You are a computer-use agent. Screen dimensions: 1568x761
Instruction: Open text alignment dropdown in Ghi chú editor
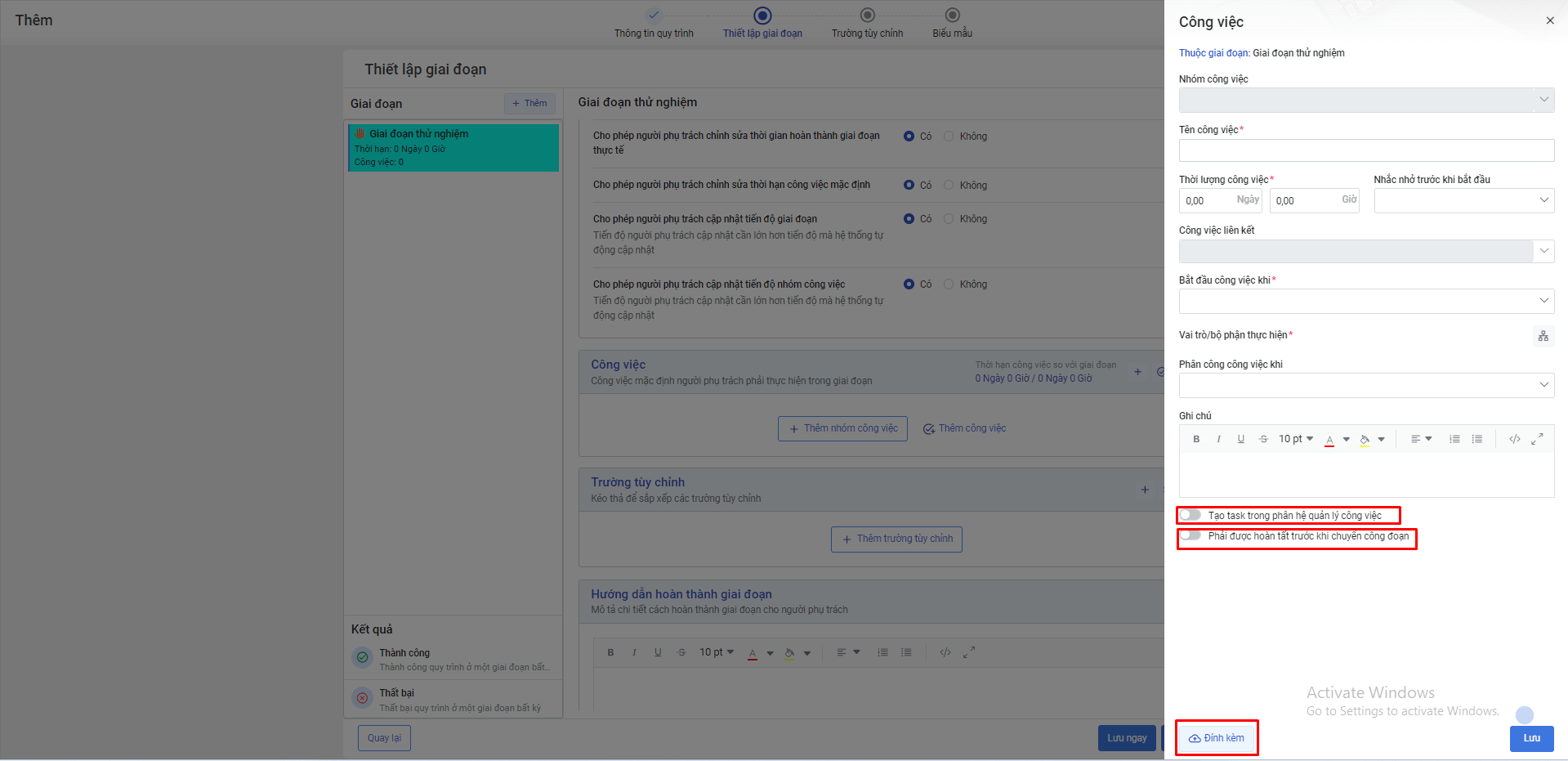[1421, 439]
